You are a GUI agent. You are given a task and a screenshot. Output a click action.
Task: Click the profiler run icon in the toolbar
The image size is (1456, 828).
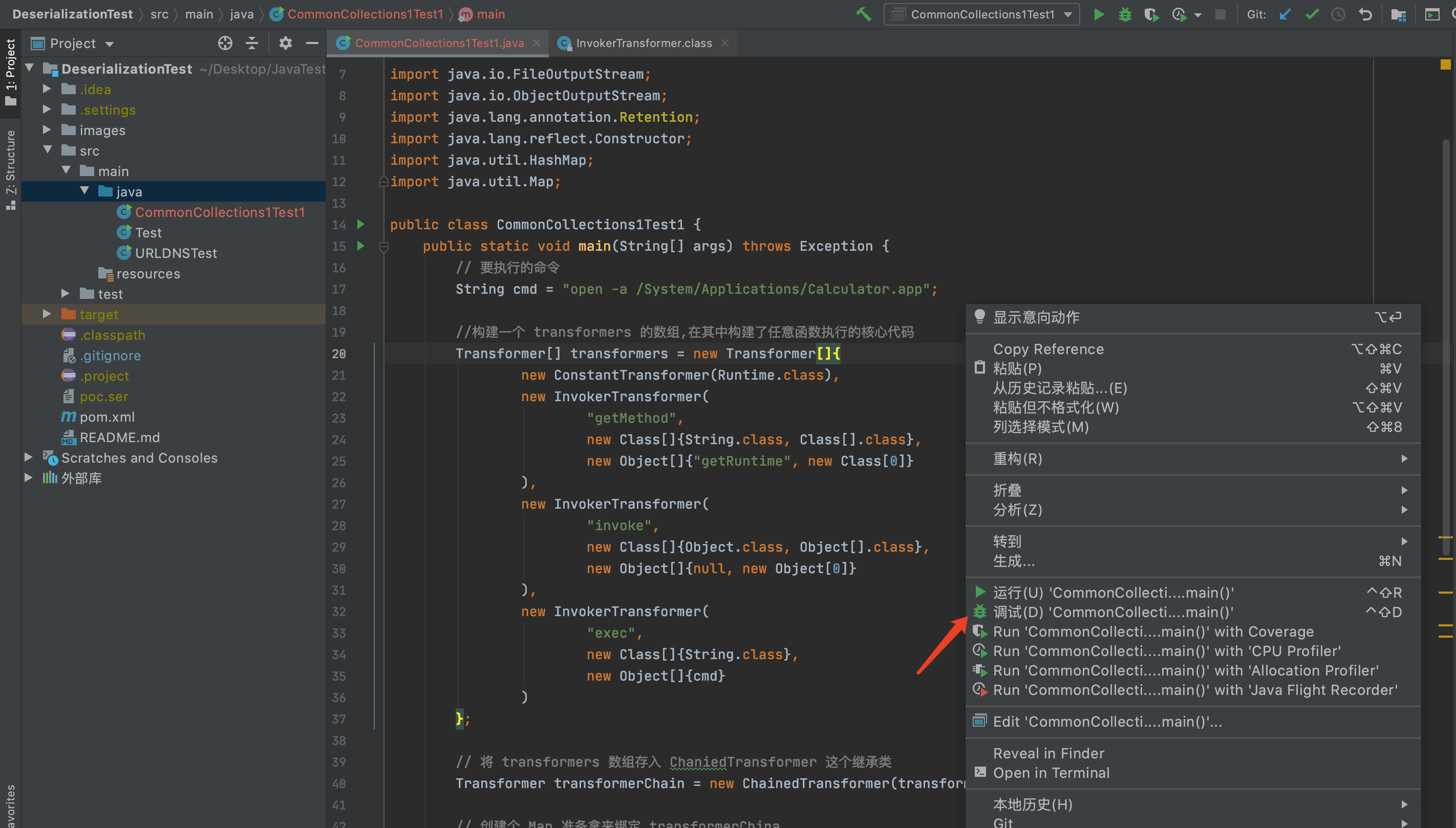(x=1180, y=14)
